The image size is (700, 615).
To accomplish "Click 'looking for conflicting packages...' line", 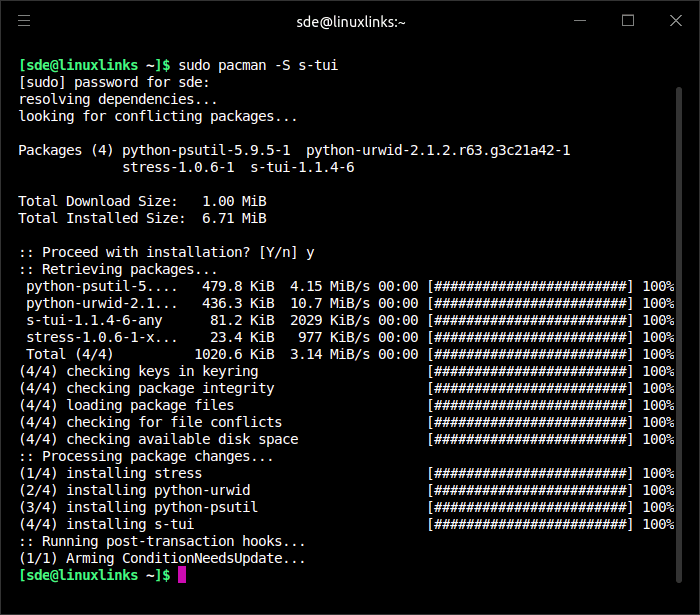I will coord(158,116).
